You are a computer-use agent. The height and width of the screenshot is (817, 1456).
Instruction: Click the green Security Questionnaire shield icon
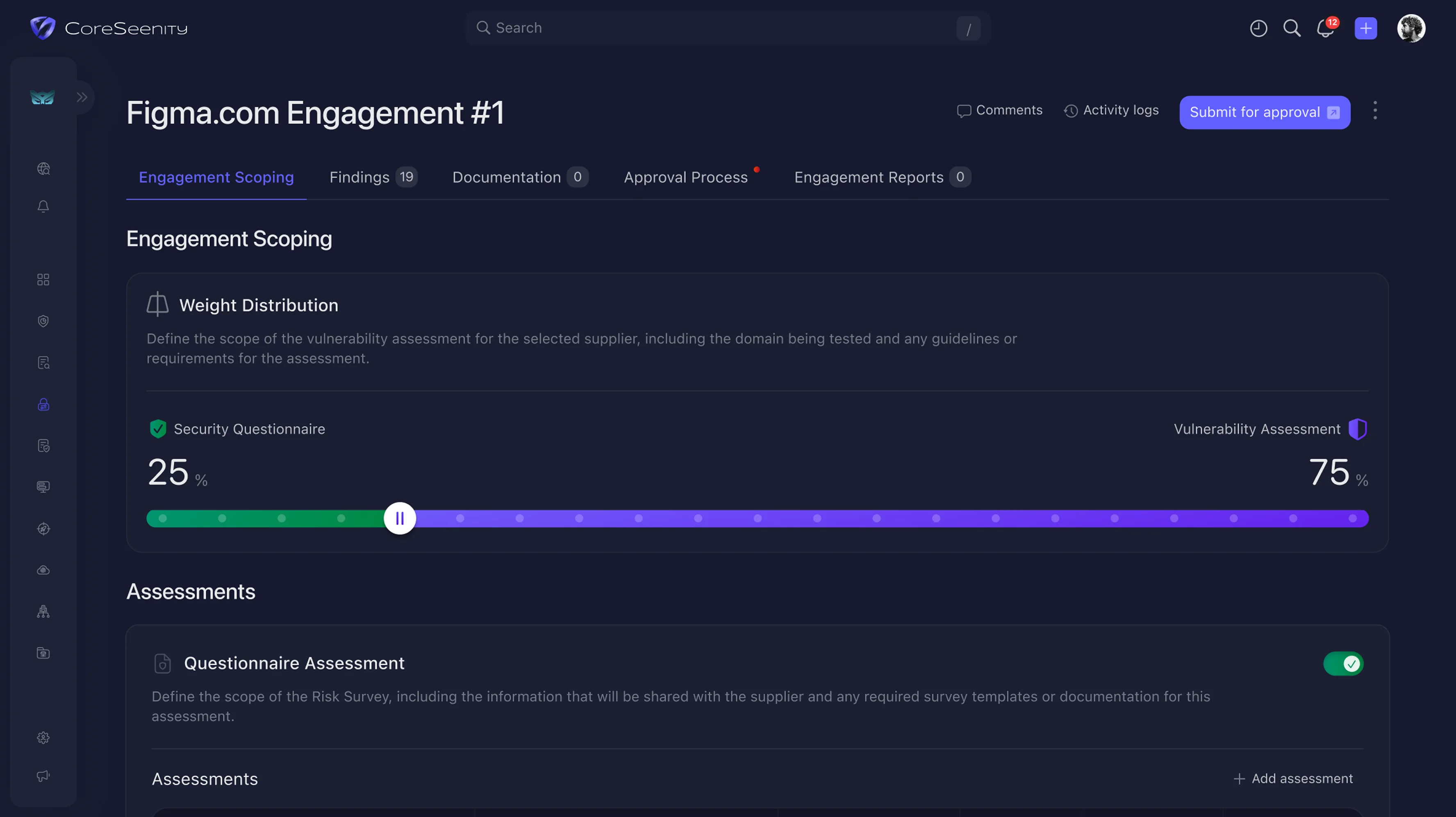[x=158, y=429]
